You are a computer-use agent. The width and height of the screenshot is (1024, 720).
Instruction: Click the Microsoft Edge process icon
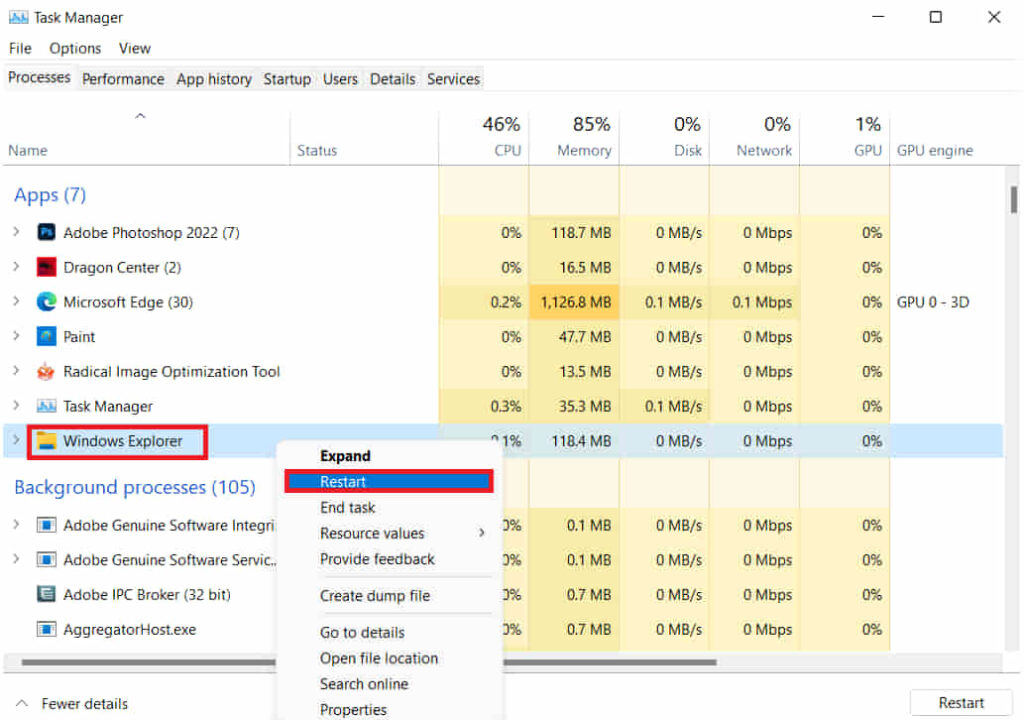46,302
